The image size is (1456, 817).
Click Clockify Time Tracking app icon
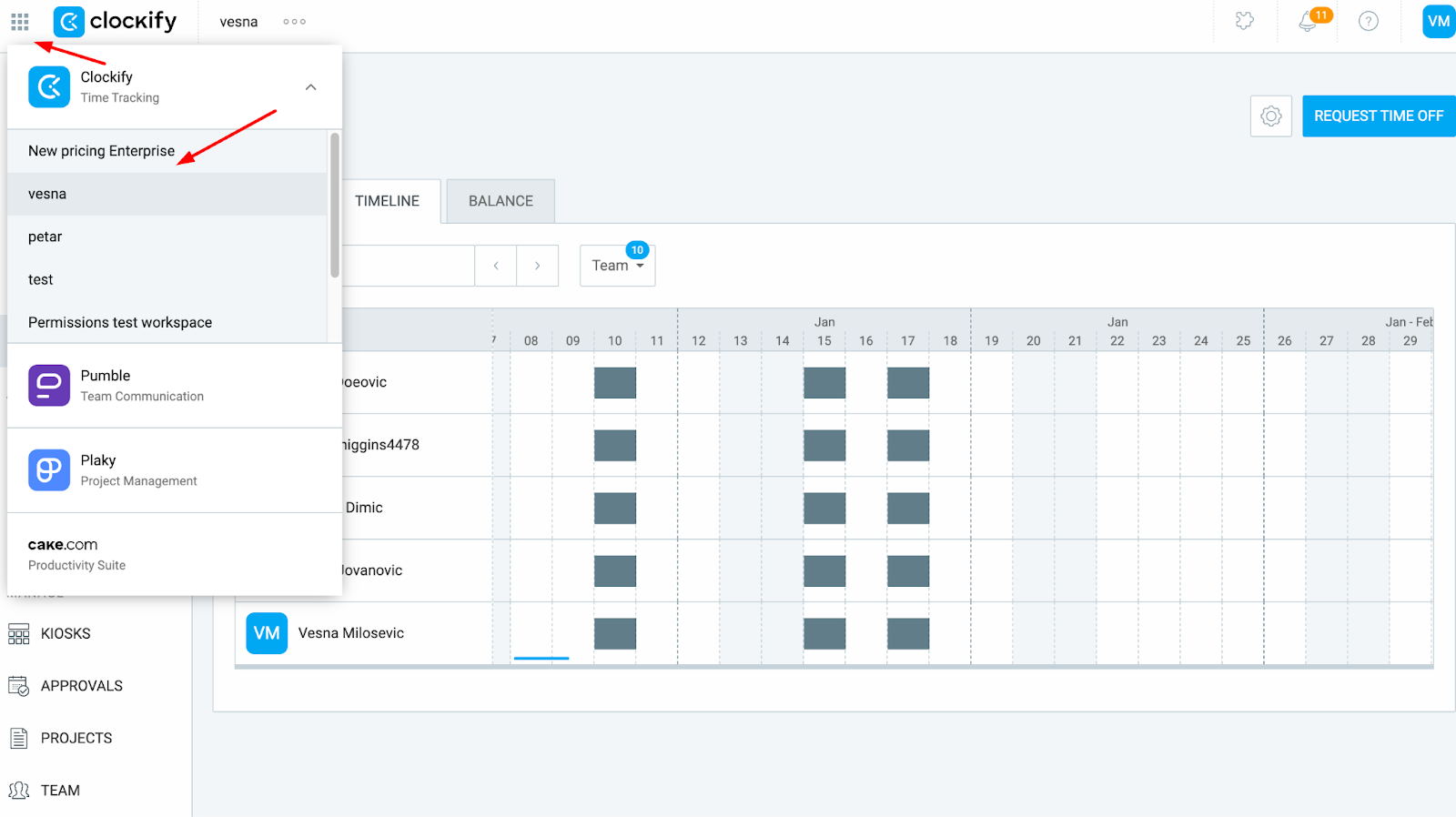[x=49, y=87]
